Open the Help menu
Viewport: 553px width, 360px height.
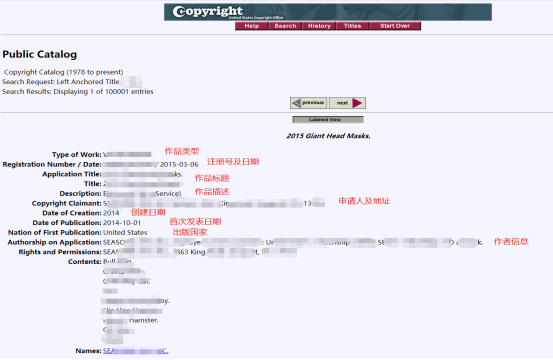(252, 26)
